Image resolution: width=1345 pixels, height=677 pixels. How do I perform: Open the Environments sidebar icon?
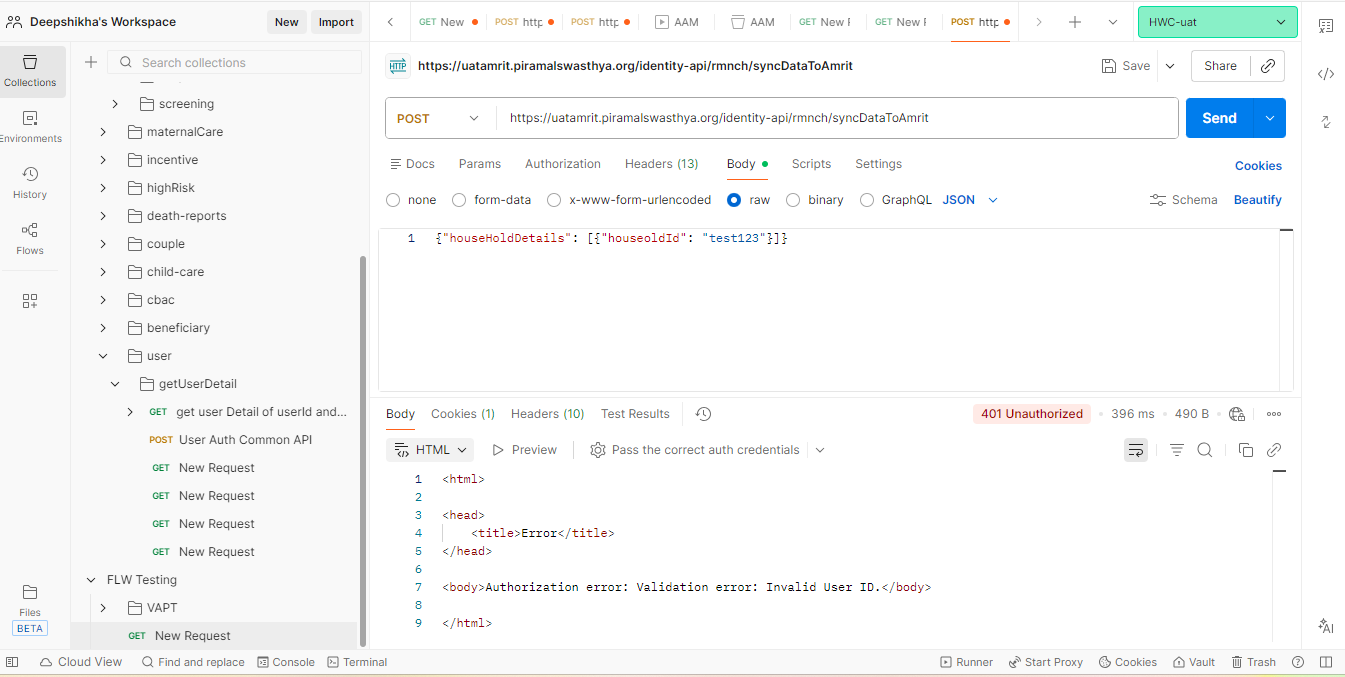(x=30, y=126)
